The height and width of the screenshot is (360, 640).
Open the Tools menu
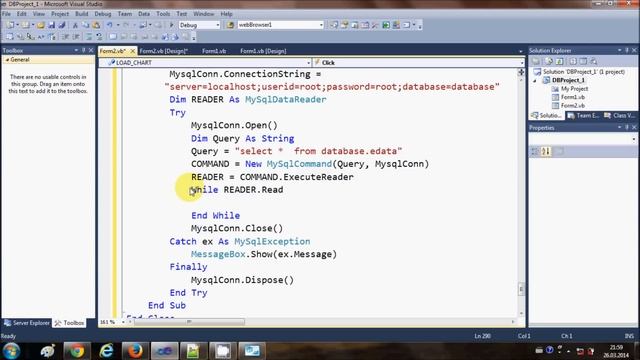coord(163,14)
